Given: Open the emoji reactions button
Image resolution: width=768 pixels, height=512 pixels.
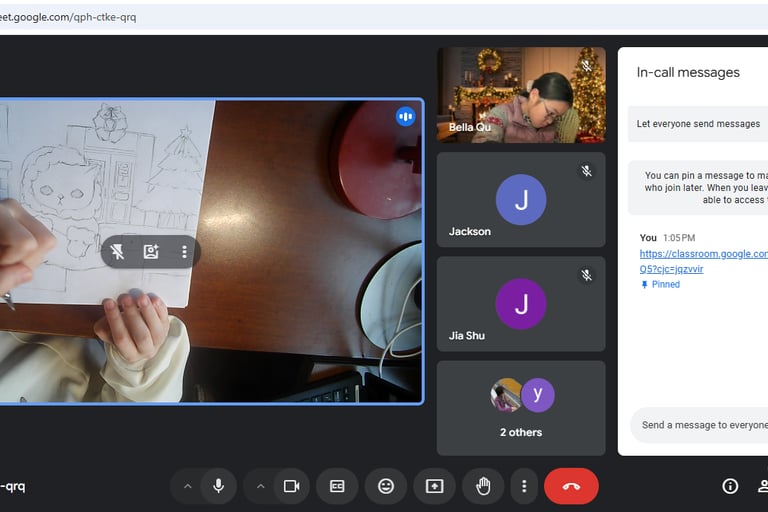Looking at the screenshot, I should (x=386, y=486).
